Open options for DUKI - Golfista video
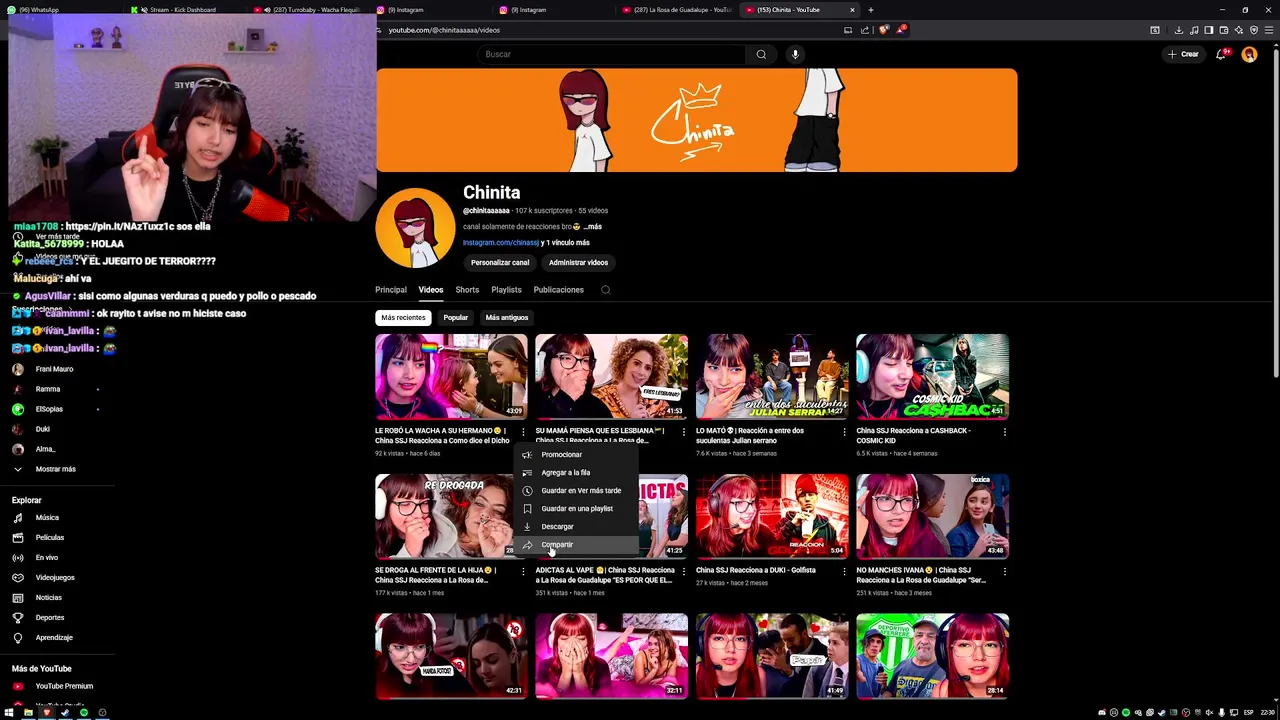1280x720 pixels. [844, 572]
